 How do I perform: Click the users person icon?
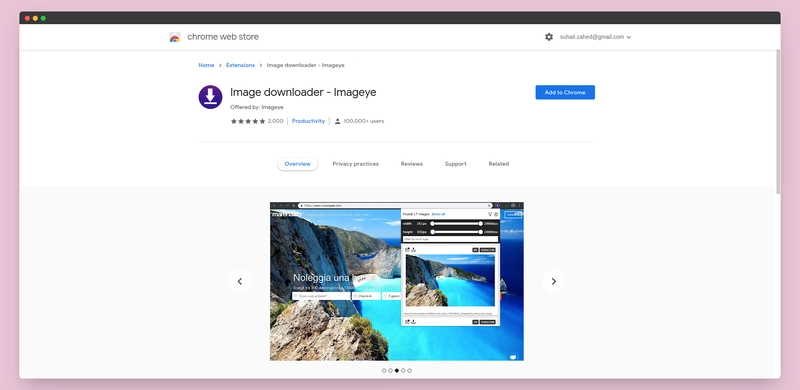click(x=337, y=121)
